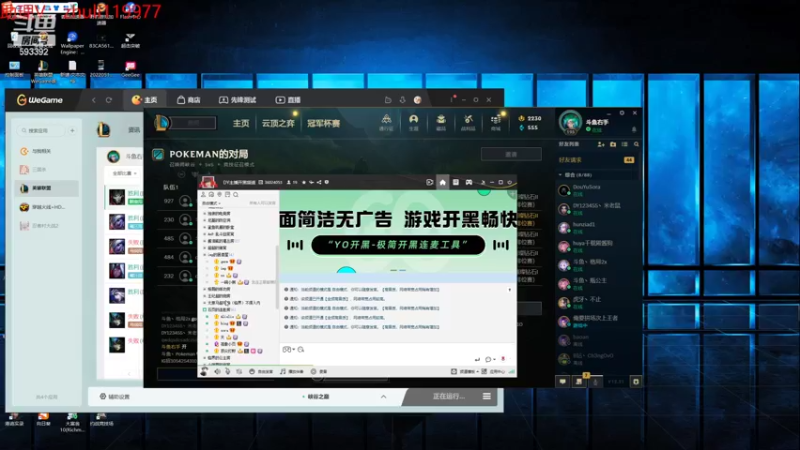Open the 全部比赛 filter dropdown in WeGame
Screen dimensions: 800x450
124,173
